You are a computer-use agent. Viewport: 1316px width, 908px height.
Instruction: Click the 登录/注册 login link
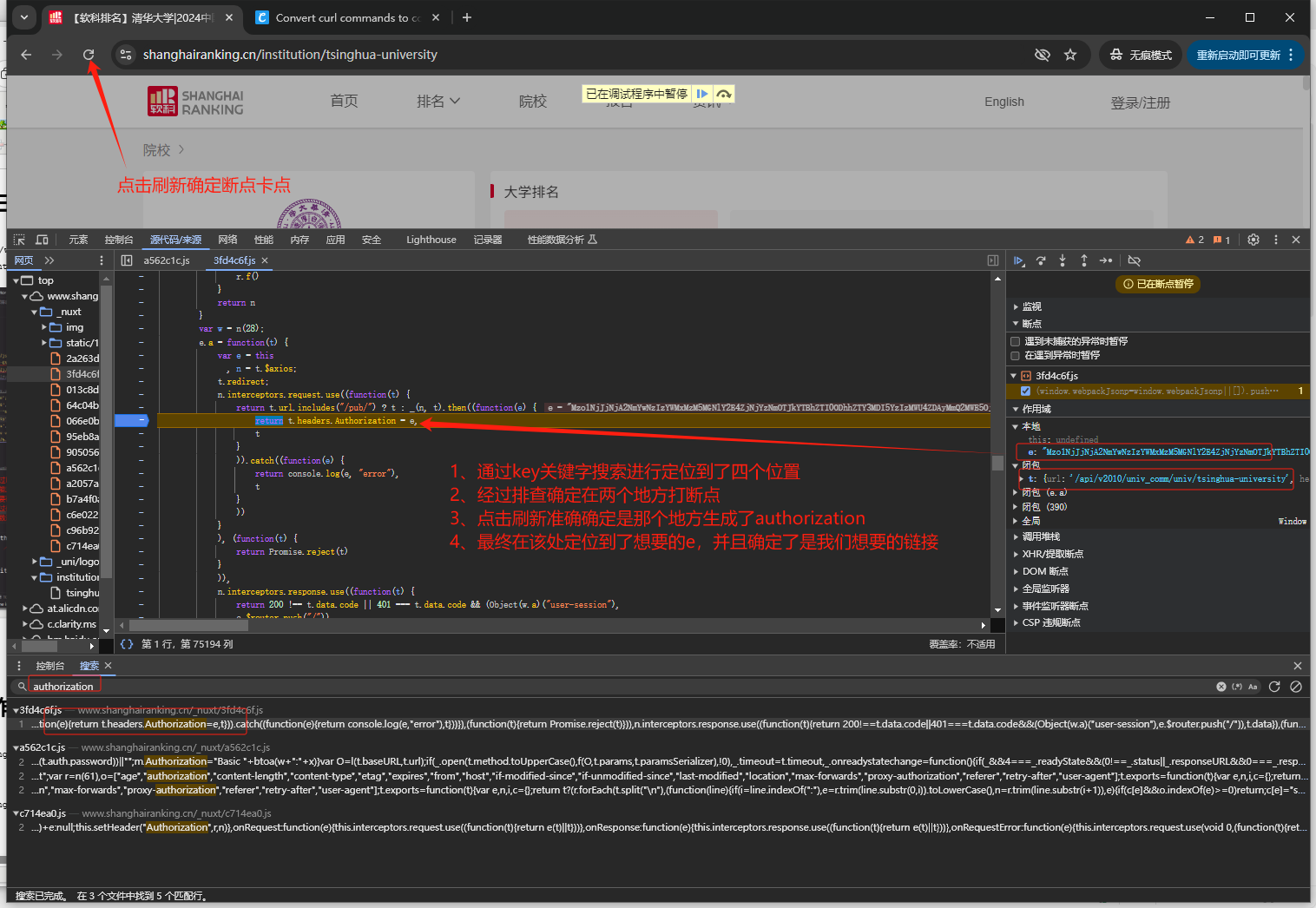(x=1141, y=102)
